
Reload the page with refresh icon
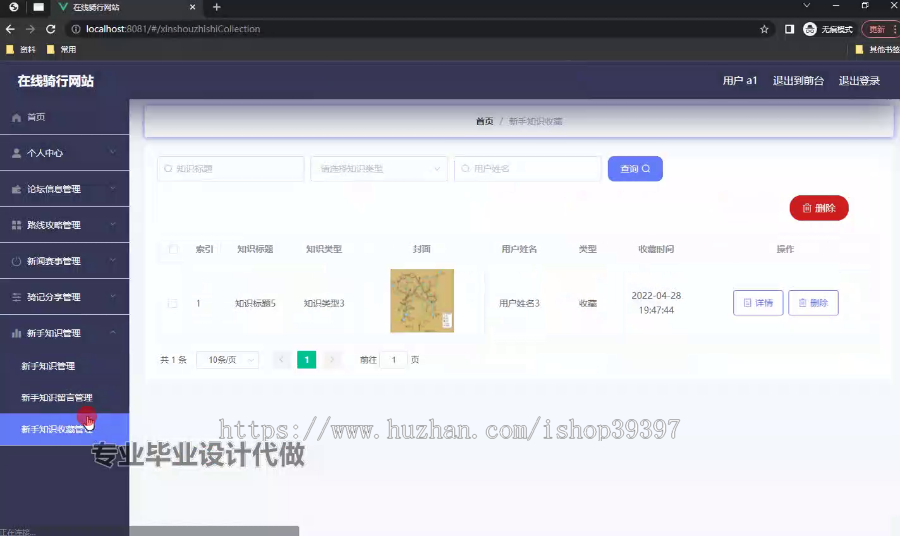tap(51, 29)
